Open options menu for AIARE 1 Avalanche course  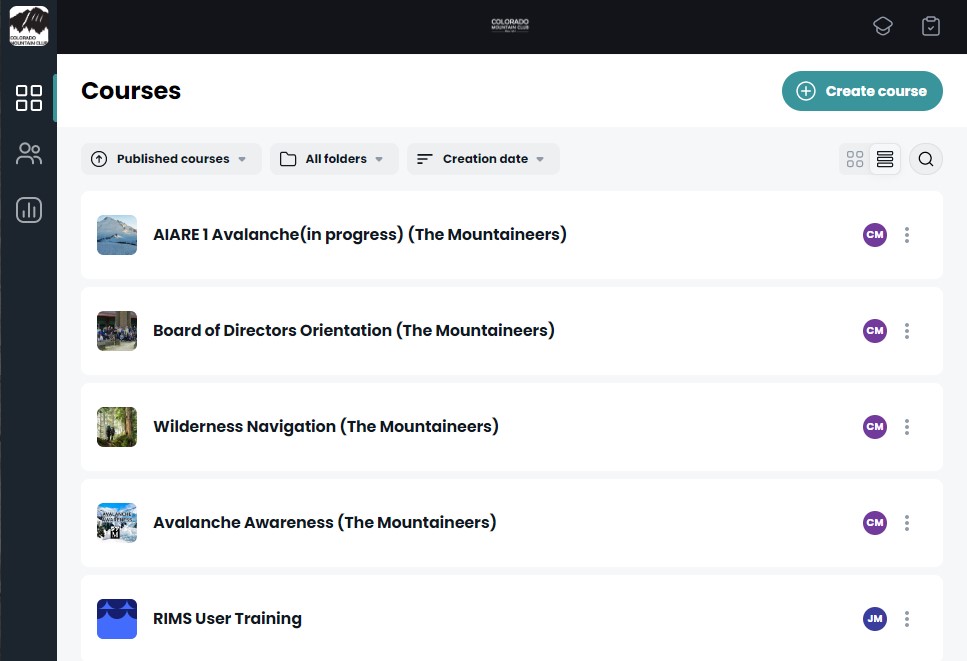(x=907, y=235)
